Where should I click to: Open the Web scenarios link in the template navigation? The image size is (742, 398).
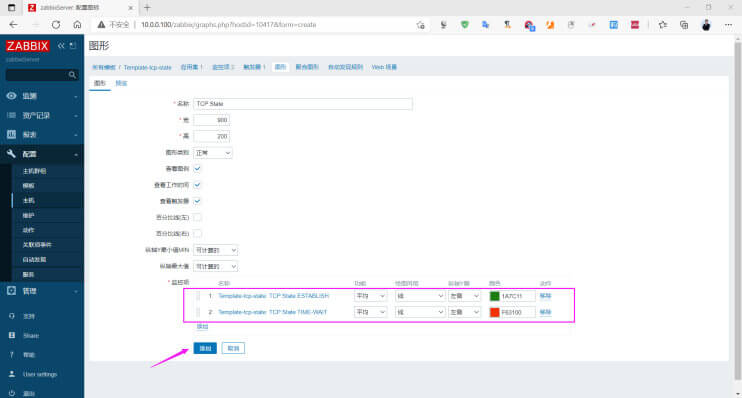tap(384, 67)
